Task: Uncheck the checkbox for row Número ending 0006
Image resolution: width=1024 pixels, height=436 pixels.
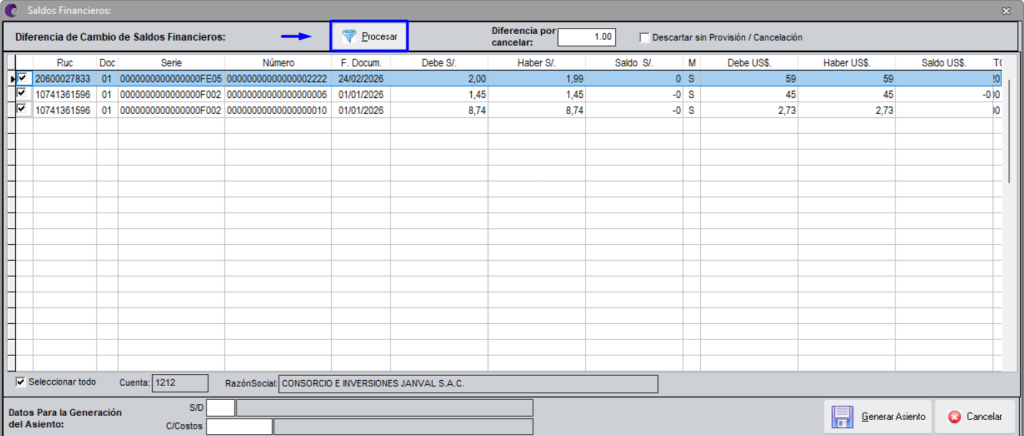Action: (x=24, y=94)
